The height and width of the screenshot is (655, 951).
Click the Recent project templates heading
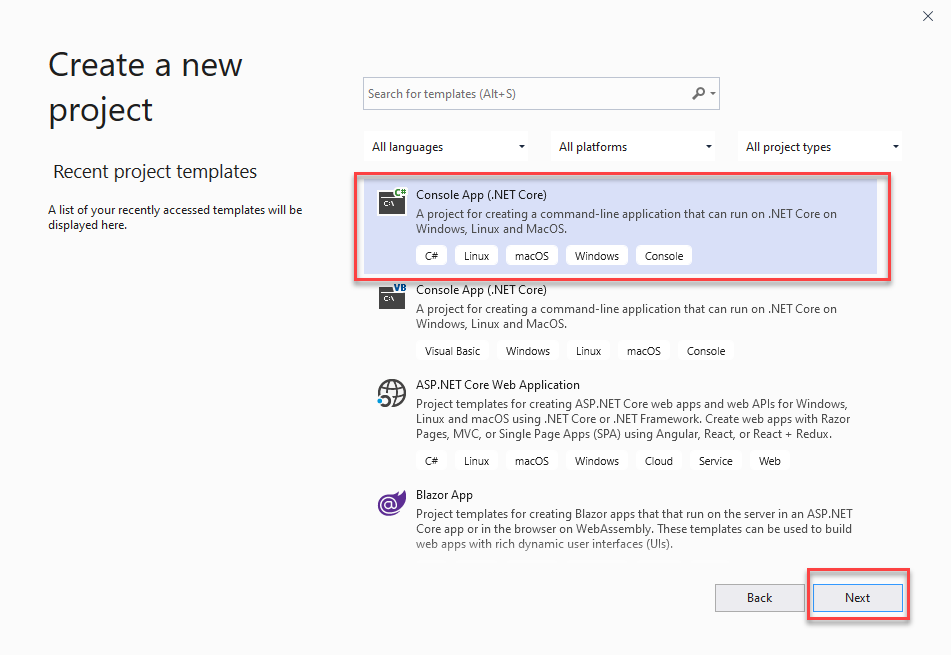[155, 172]
